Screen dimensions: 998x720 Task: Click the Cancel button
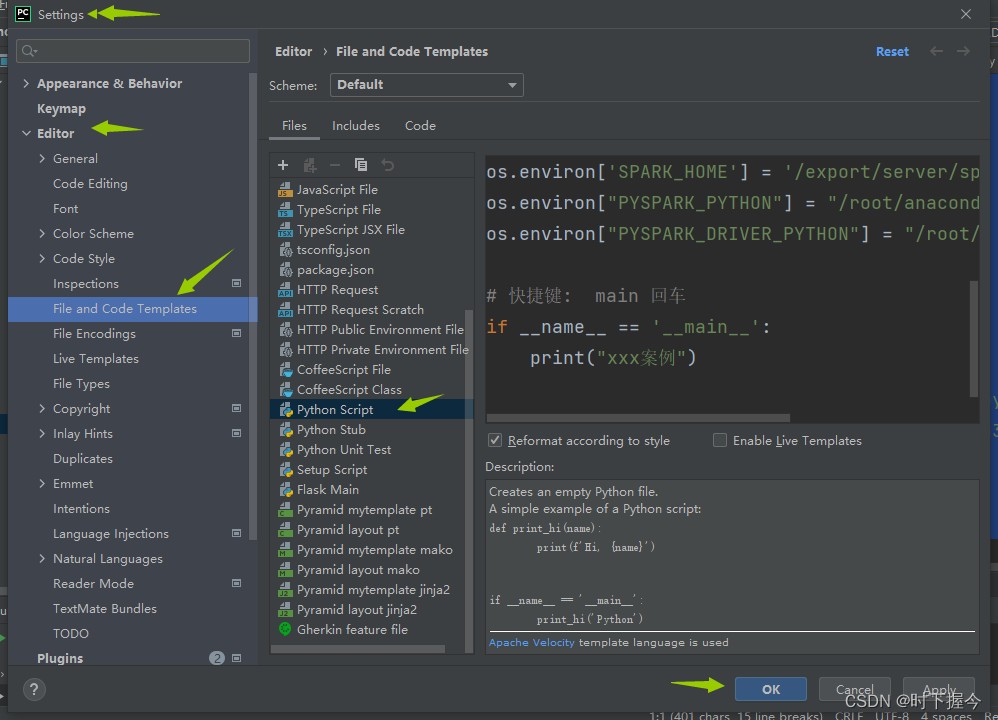(x=854, y=689)
